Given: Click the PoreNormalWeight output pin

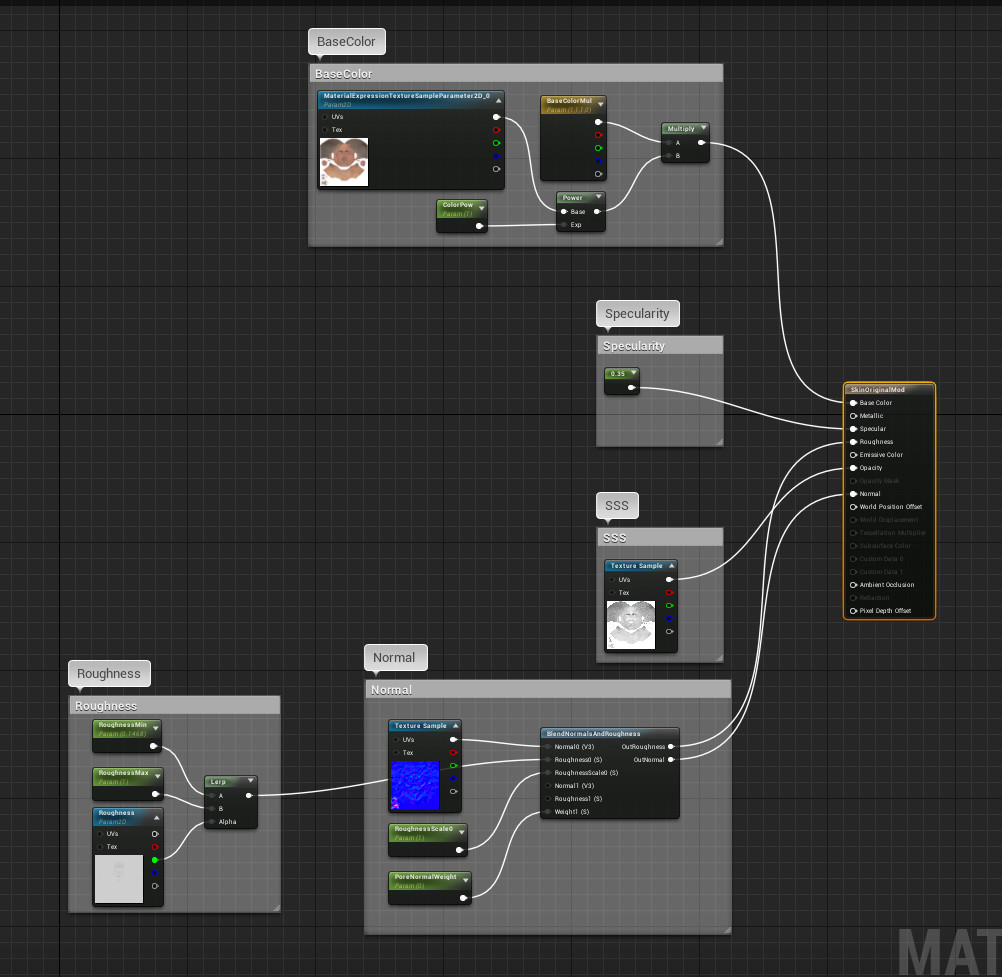Looking at the screenshot, I should pos(463,898).
